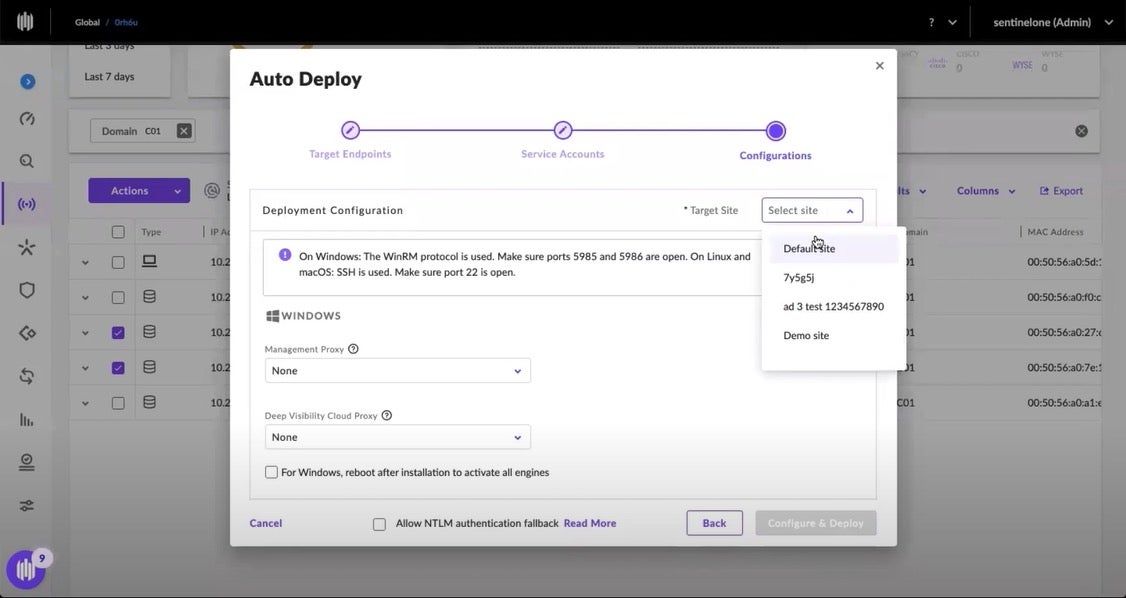The height and width of the screenshot is (598, 1126).
Task: Open Deep Visibility Cloud Proxy dropdown
Action: click(397, 437)
